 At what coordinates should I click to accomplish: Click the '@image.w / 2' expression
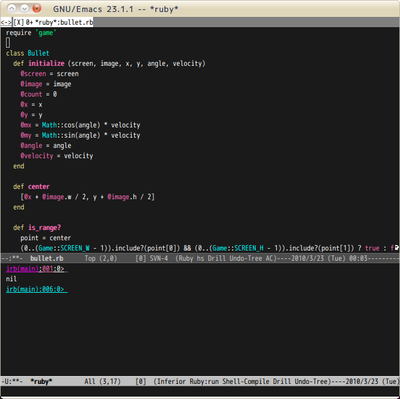[x=65, y=197]
